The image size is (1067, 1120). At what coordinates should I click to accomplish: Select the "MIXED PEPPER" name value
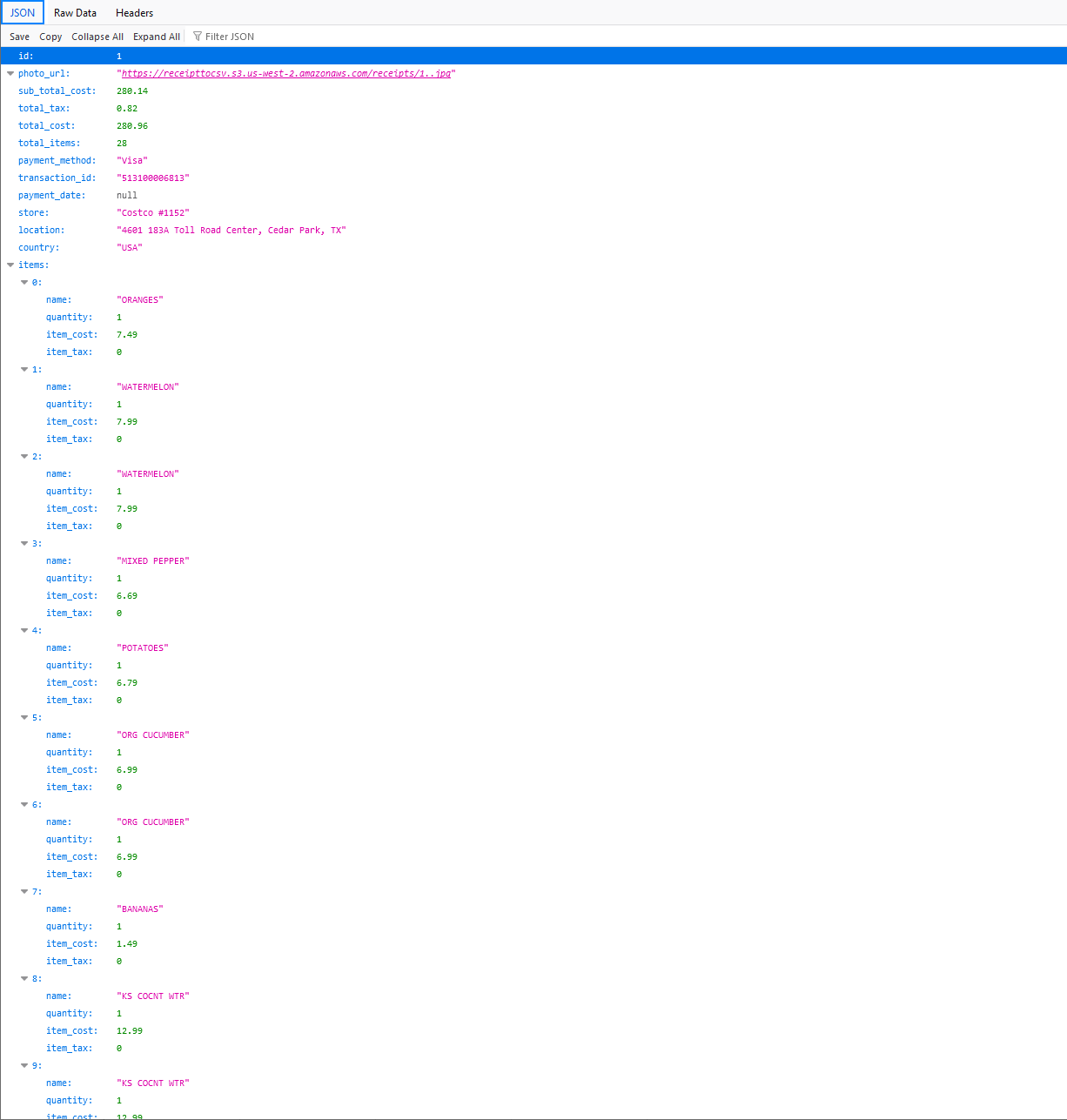coord(153,561)
